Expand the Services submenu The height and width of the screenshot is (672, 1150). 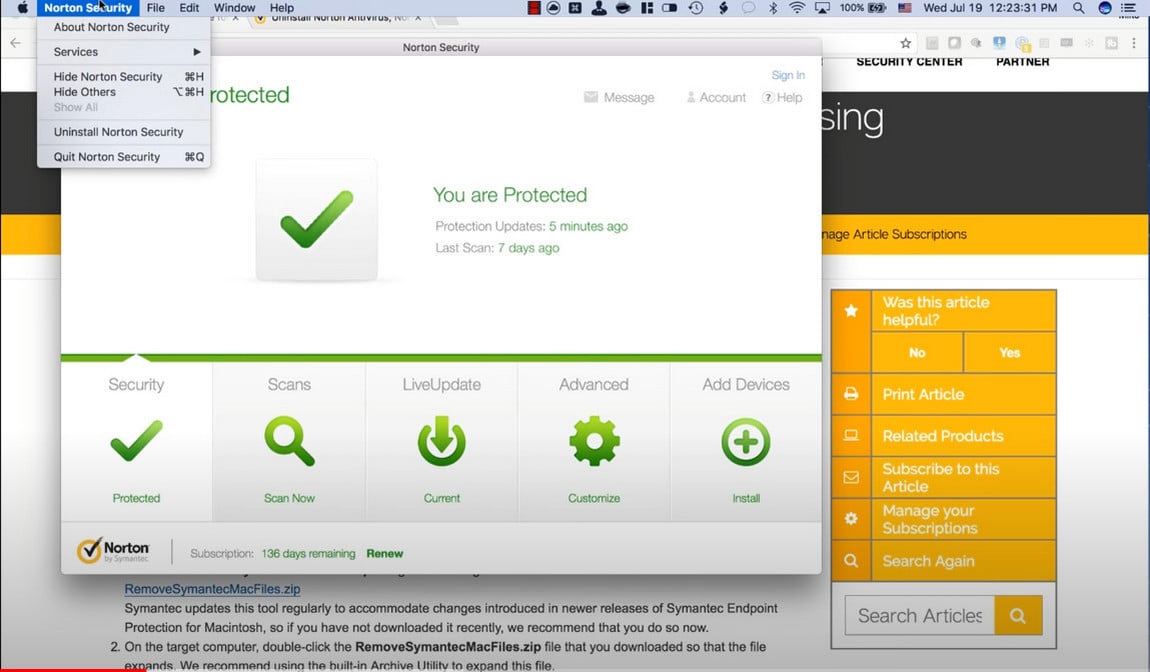[123, 52]
